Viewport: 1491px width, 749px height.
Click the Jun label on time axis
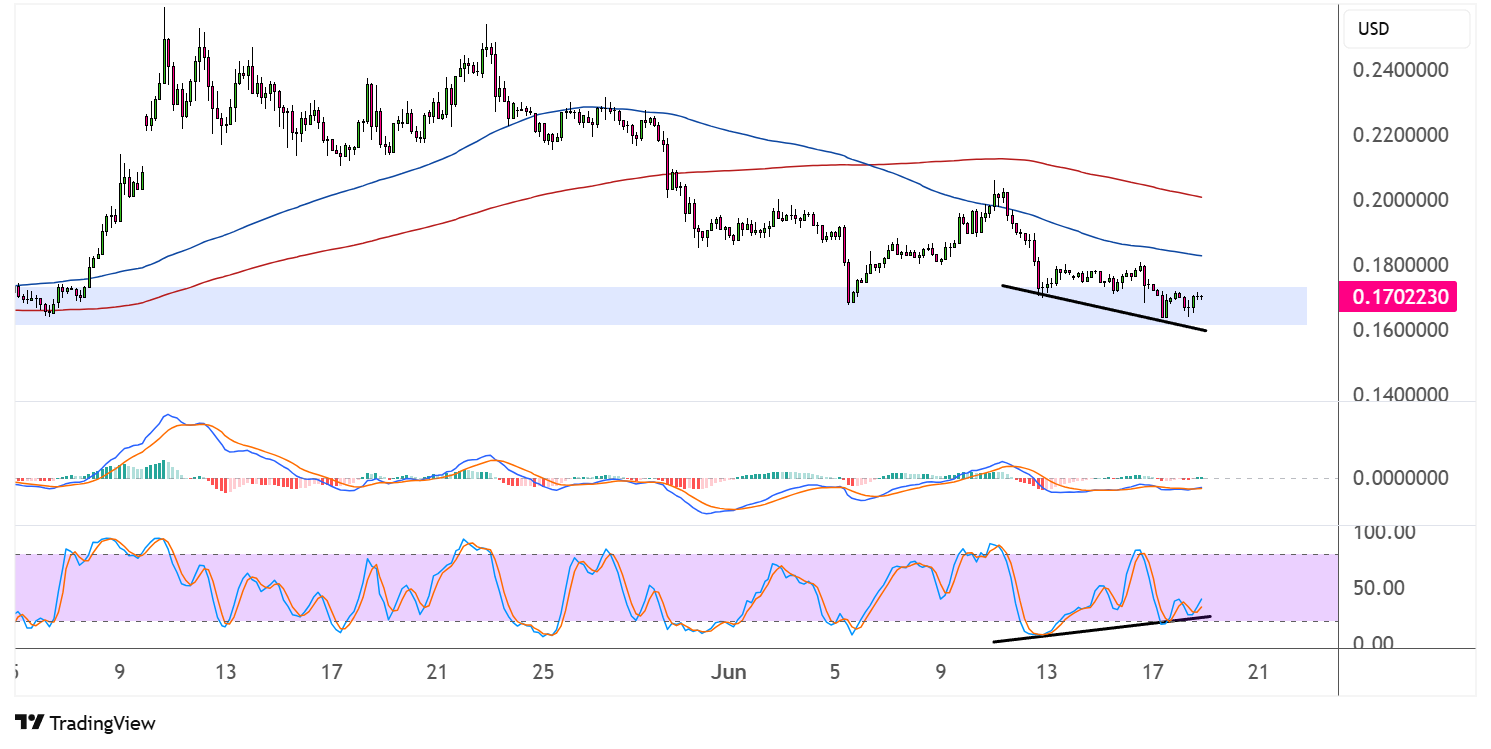tap(728, 673)
